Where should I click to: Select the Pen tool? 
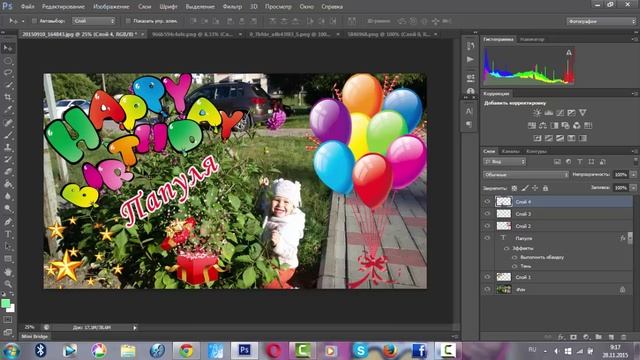pos(8,222)
